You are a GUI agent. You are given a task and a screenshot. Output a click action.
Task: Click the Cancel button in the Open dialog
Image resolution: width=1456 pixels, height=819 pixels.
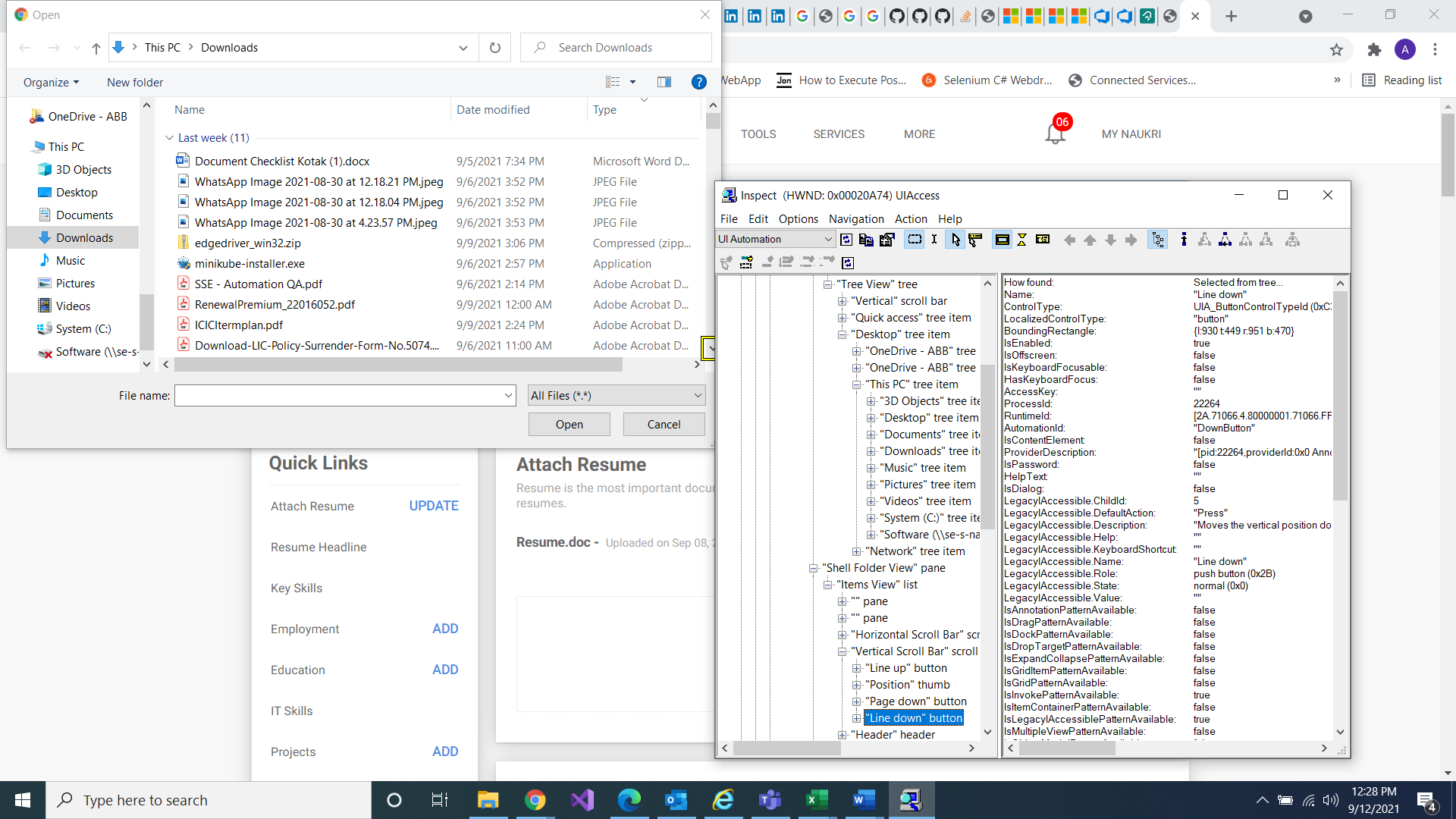(x=664, y=424)
